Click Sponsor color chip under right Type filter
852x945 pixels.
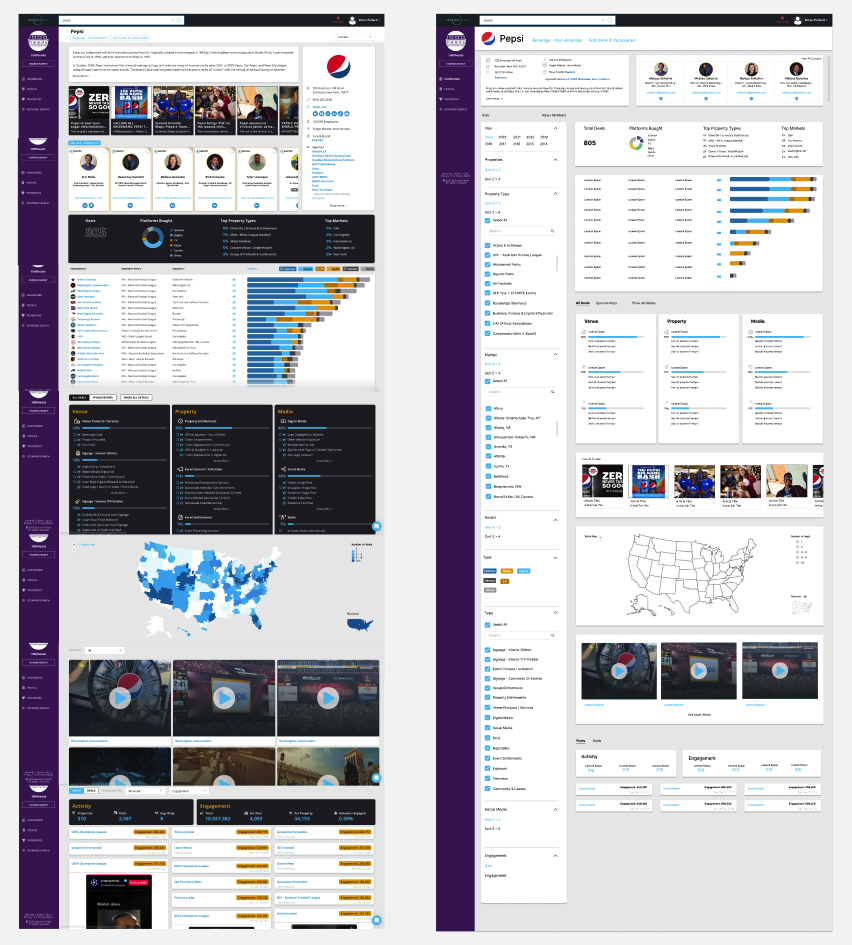(x=490, y=571)
